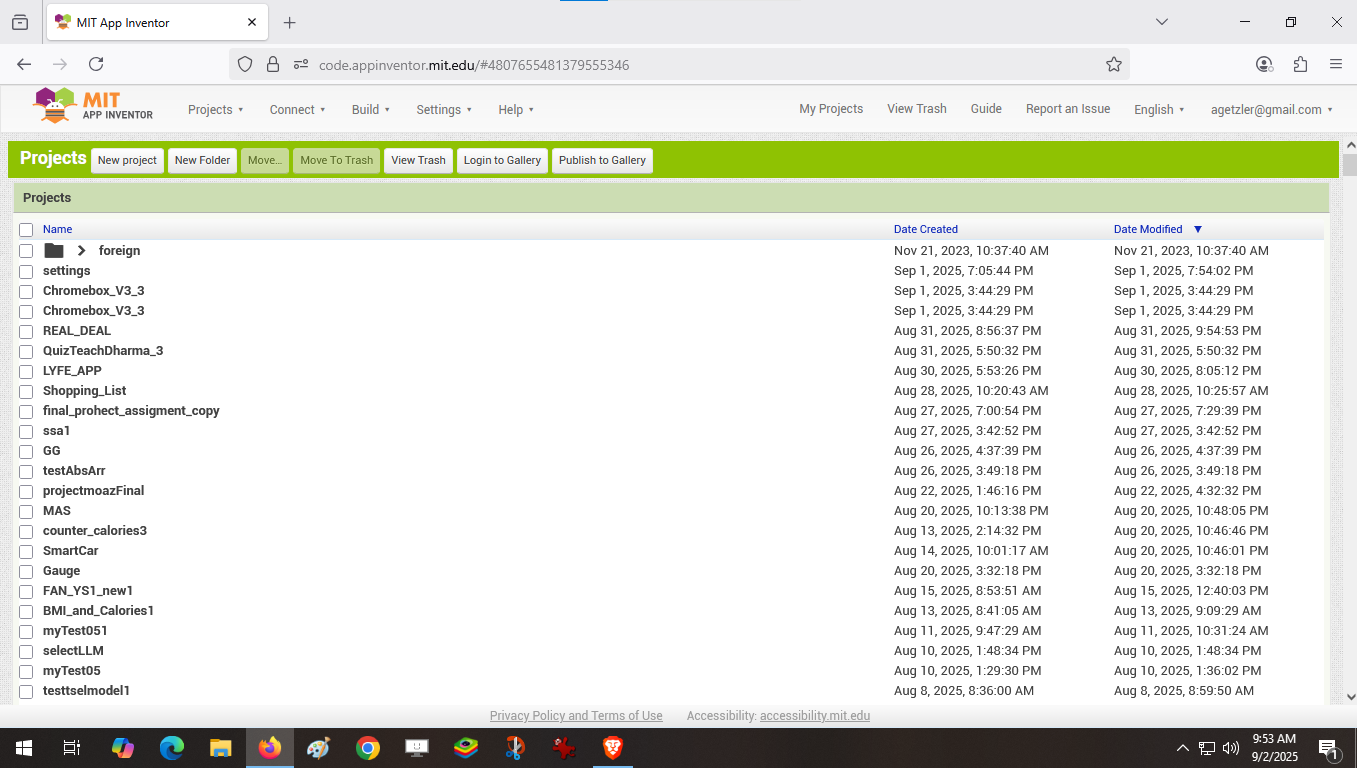The width and height of the screenshot is (1357, 768).
Task: Open the Privacy Policy and Terms link
Action: (x=575, y=716)
